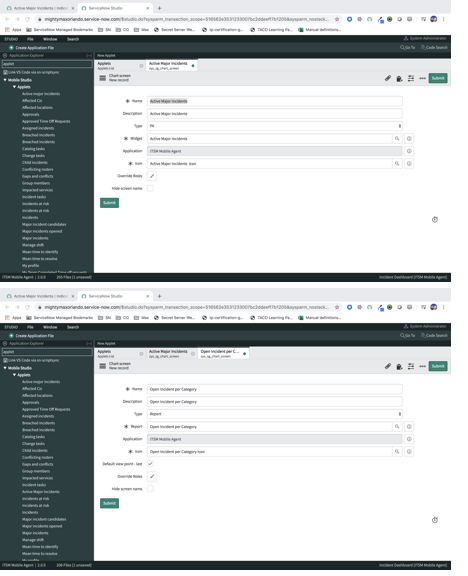This screenshot has height=576, width=468.
Task: Open File menu in top Studio window
Action: 30,39
